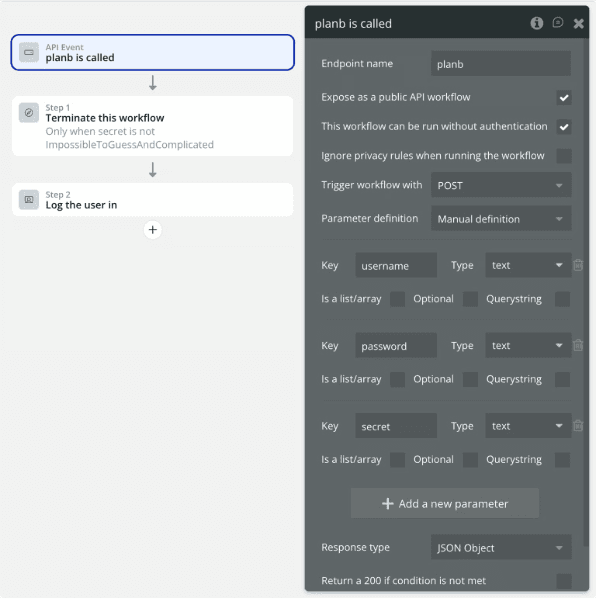Edit the secret key field

[x=396, y=426]
